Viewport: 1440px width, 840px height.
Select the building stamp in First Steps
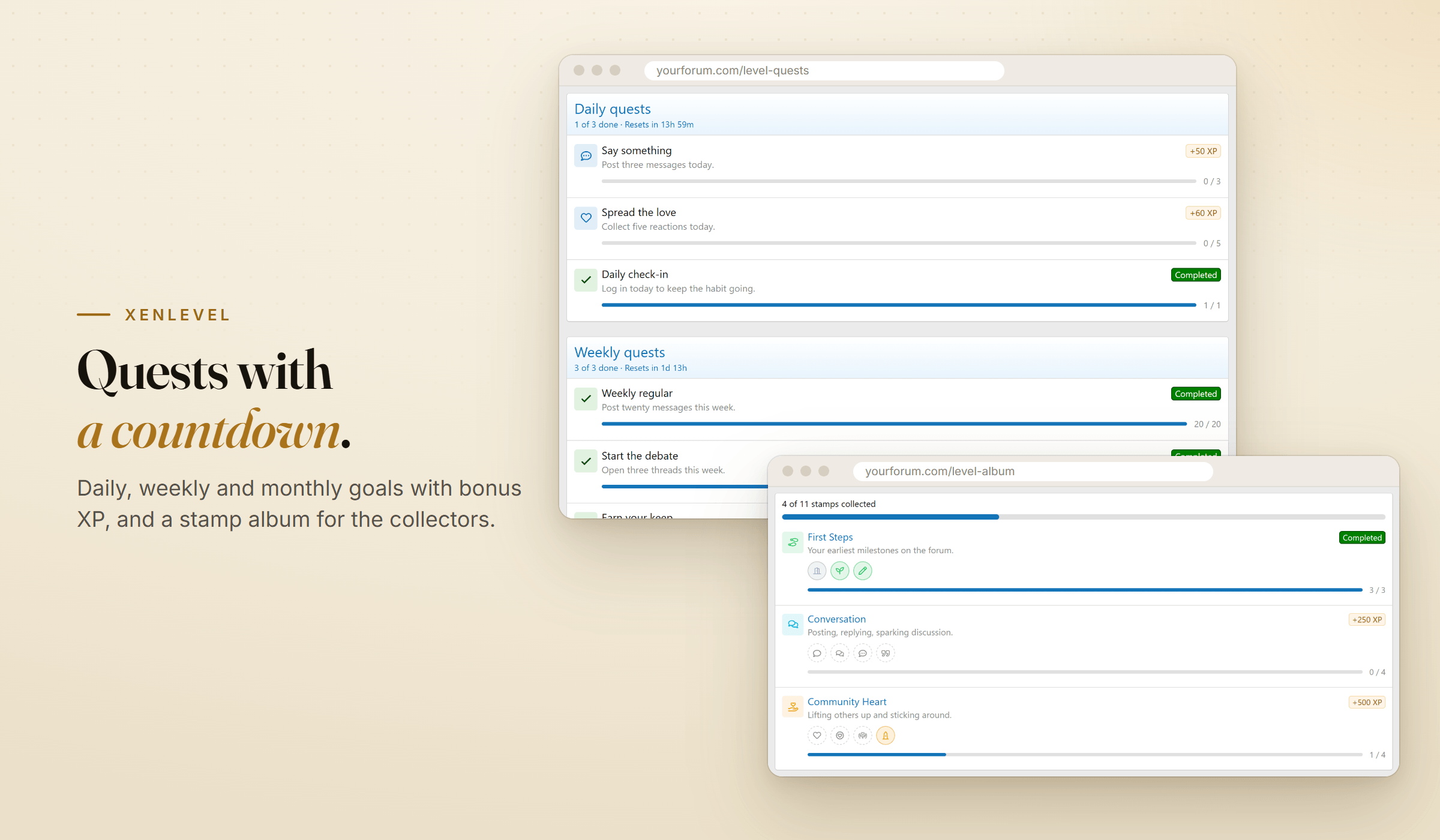tap(817, 571)
